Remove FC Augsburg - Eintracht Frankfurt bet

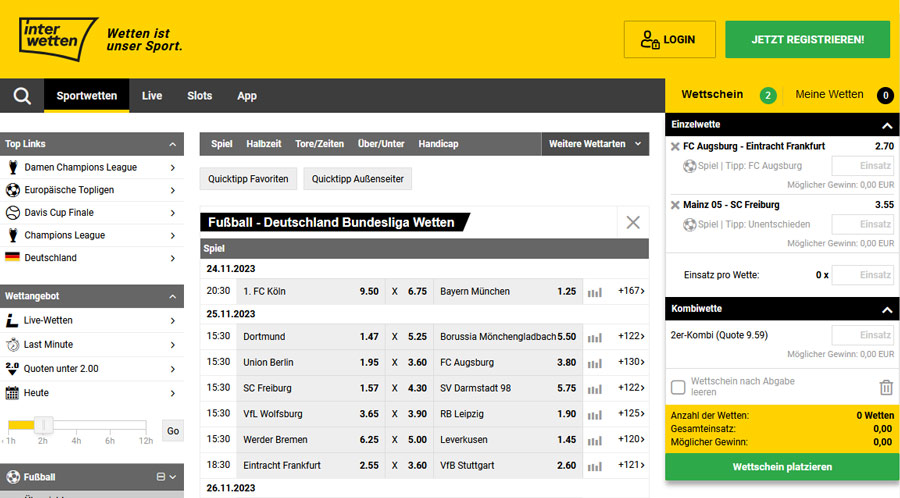tap(675, 147)
